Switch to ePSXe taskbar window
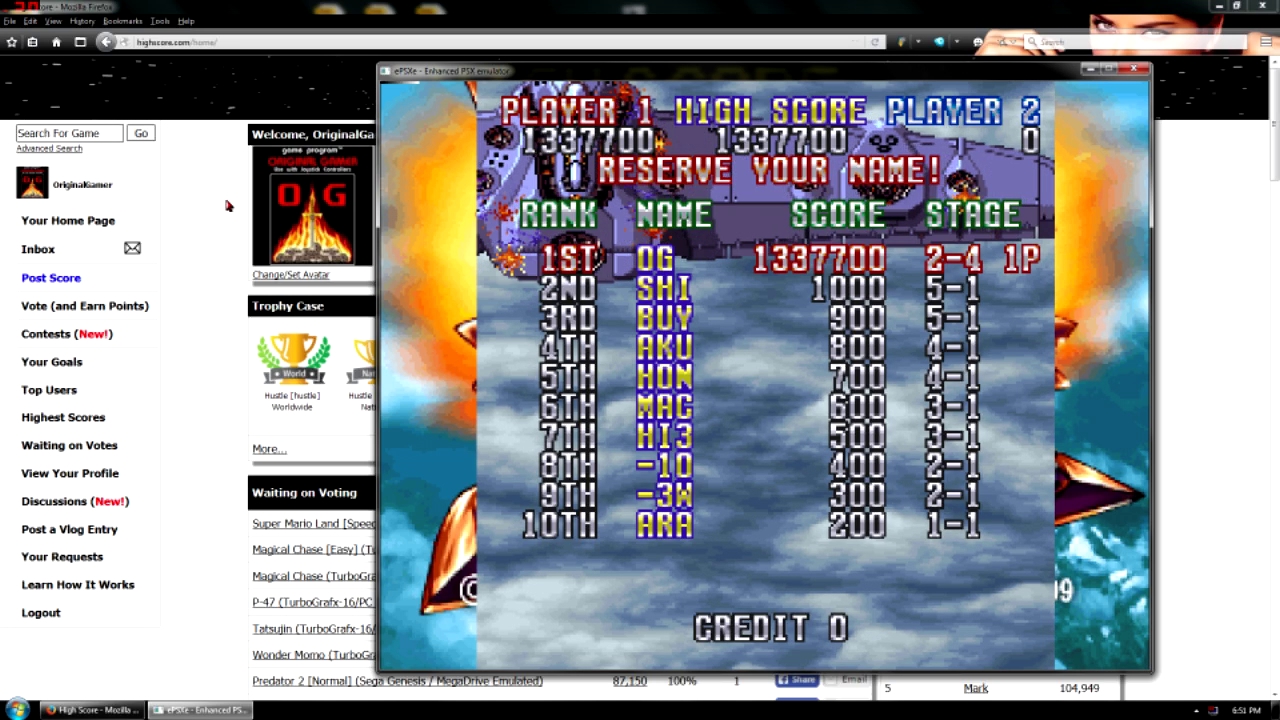Viewport: 1280px width, 720px height. (198, 710)
